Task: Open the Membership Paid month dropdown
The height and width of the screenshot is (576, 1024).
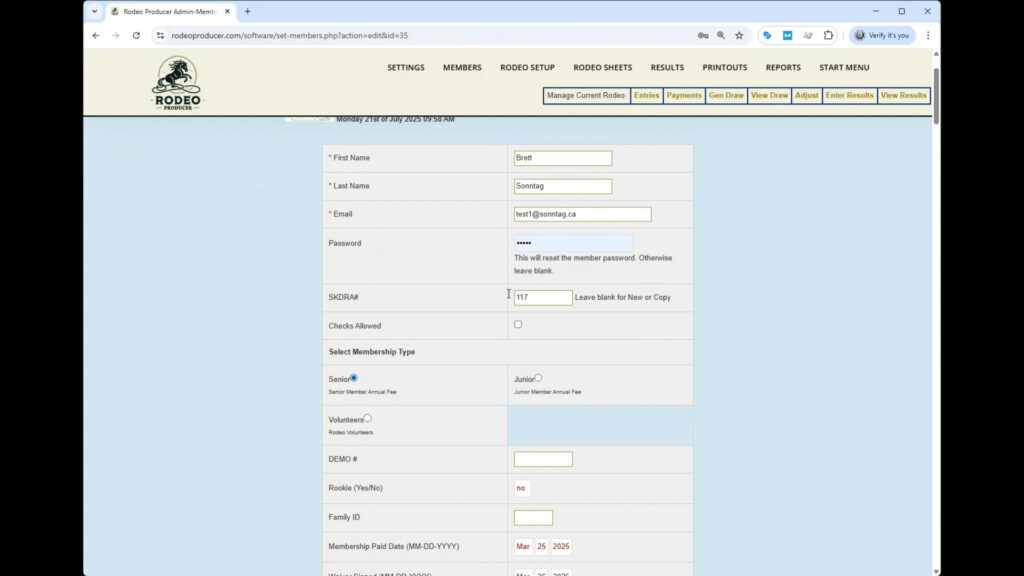Action: pyautogui.click(x=523, y=547)
